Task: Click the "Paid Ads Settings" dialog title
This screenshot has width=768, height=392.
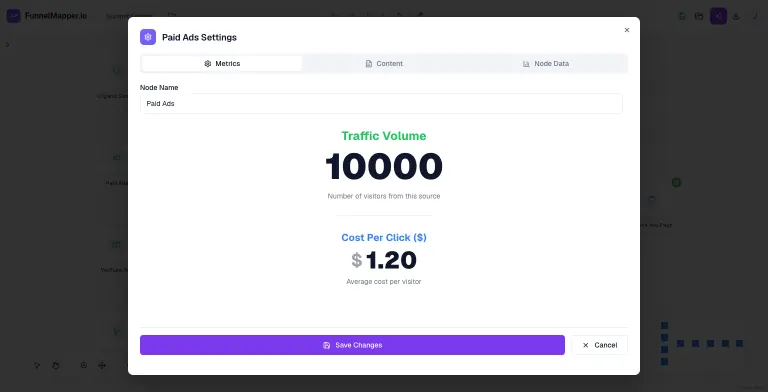Action: 199,37
